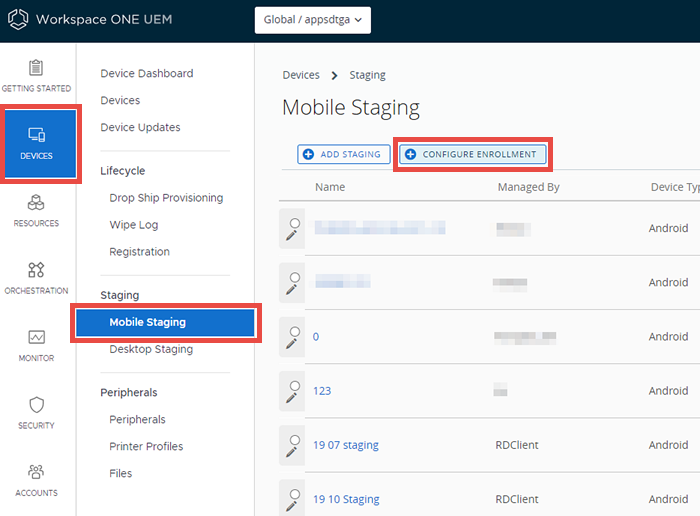This screenshot has width=700, height=516.
Task: Open the Files menu item
Action: [x=121, y=473]
